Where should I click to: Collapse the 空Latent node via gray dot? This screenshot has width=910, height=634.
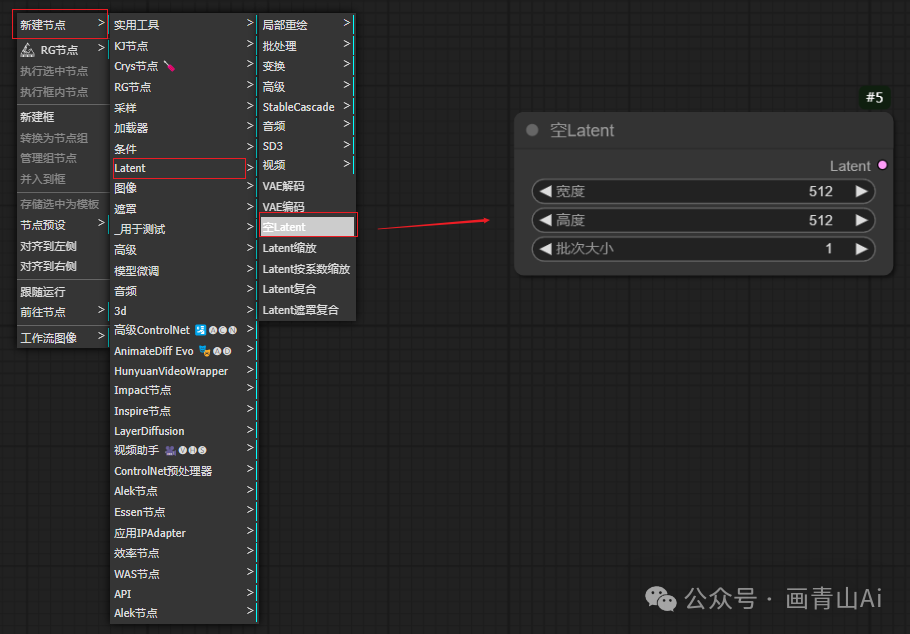pos(532,130)
